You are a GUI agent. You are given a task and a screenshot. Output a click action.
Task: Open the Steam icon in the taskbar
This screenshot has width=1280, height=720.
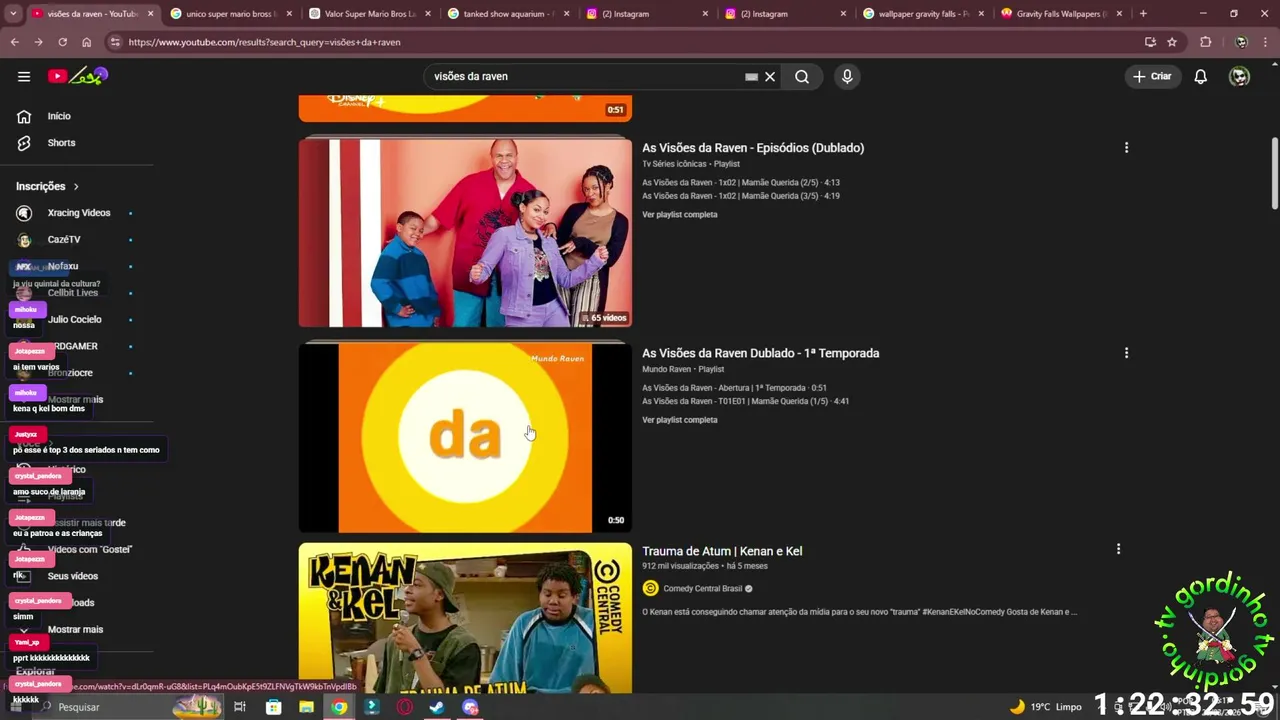pos(437,707)
